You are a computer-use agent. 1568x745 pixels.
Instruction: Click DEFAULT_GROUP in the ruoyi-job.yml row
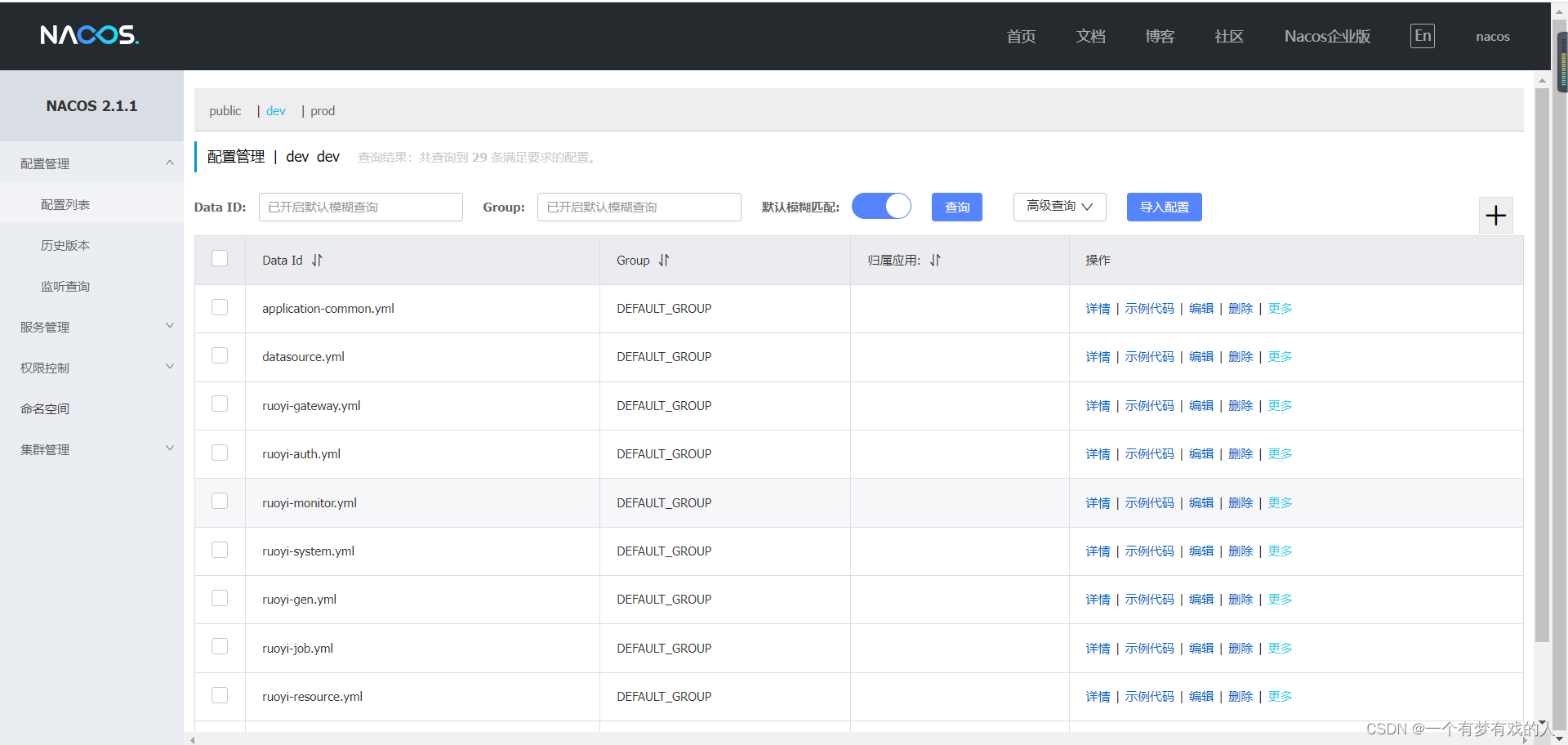[x=664, y=648]
